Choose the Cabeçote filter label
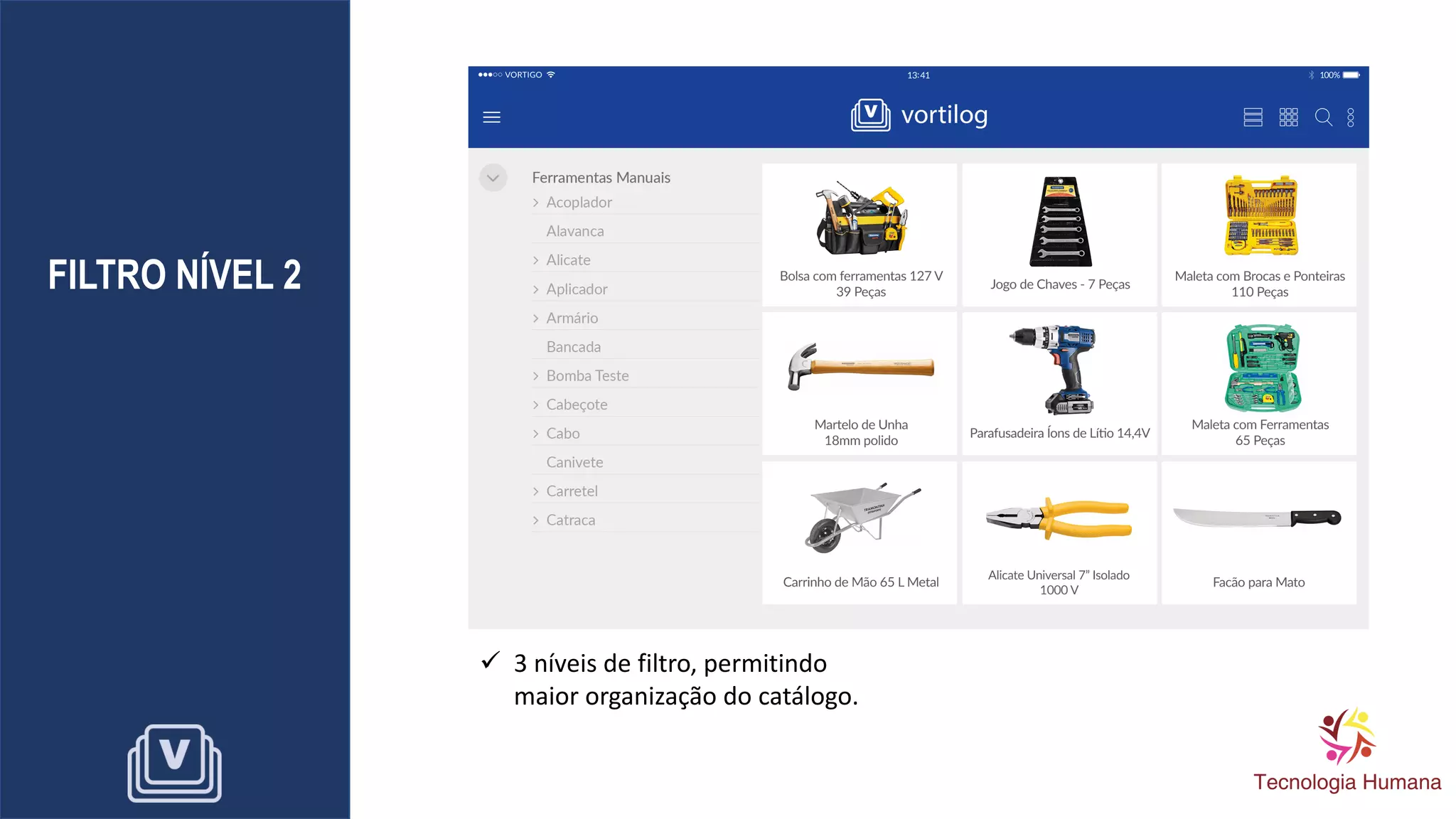Image resolution: width=1456 pixels, height=819 pixels. pos(577,405)
